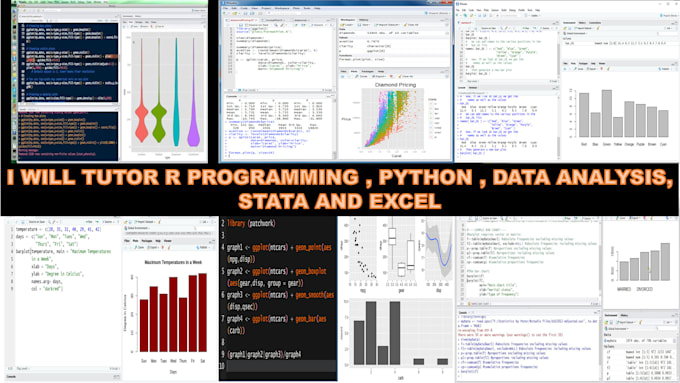Open Connections tab in Red/Blue bar chart window
Viewport: 680px width, 383px height.
coord(595,23)
